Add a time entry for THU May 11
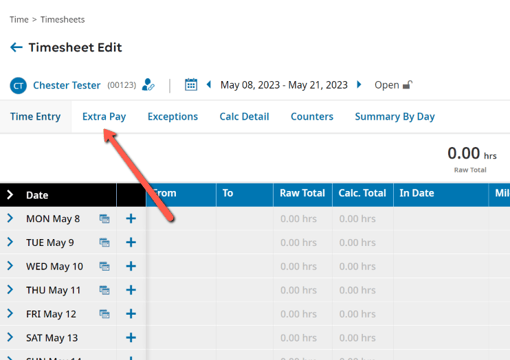 (x=131, y=290)
